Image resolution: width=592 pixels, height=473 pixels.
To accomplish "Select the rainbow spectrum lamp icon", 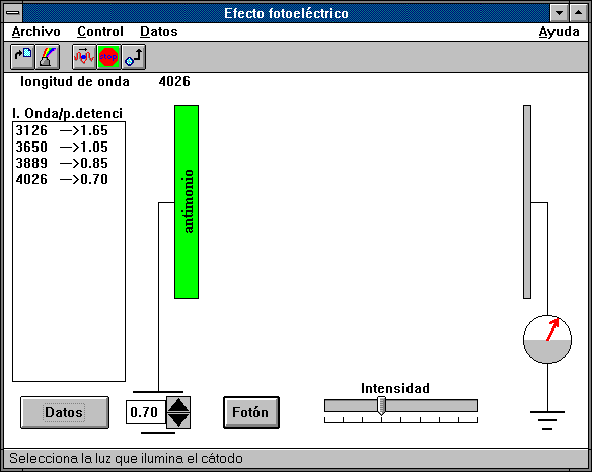I will (x=47, y=57).
